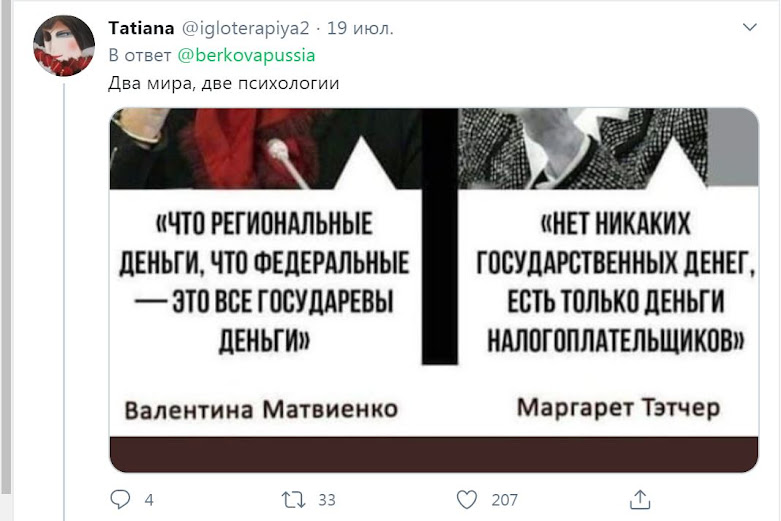Click the tweet text Два мира, две психологии
This screenshot has height=521, width=781.
click(224, 83)
